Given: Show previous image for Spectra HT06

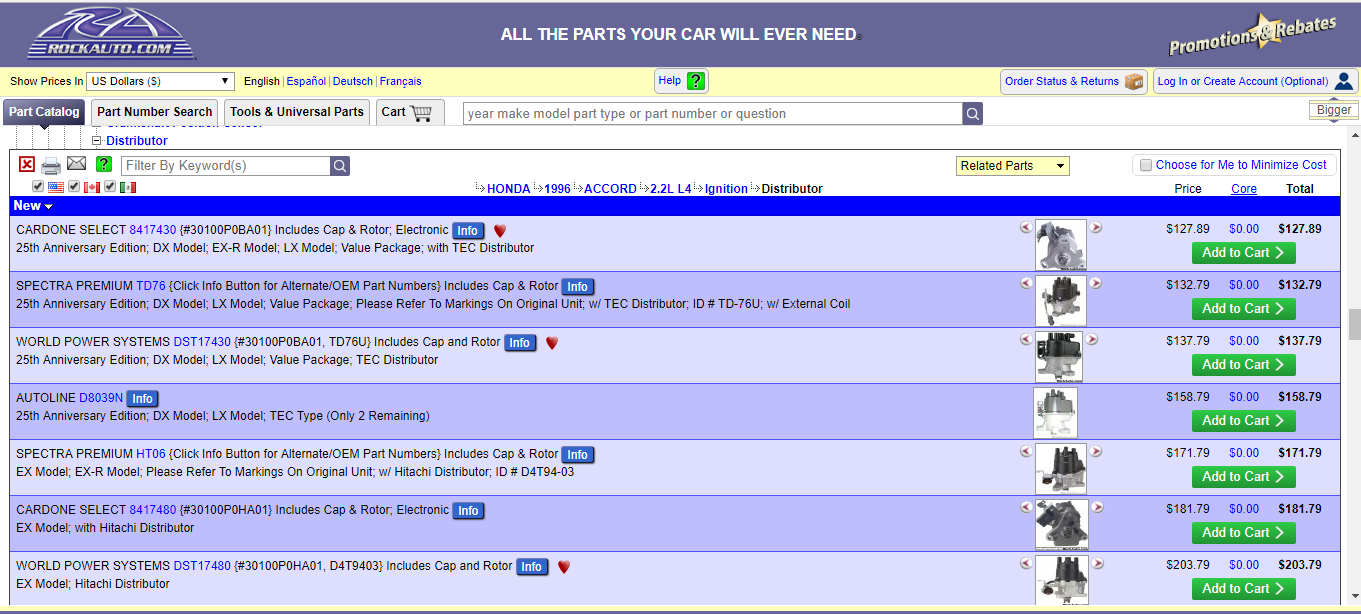Looking at the screenshot, I should point(1026,452).
